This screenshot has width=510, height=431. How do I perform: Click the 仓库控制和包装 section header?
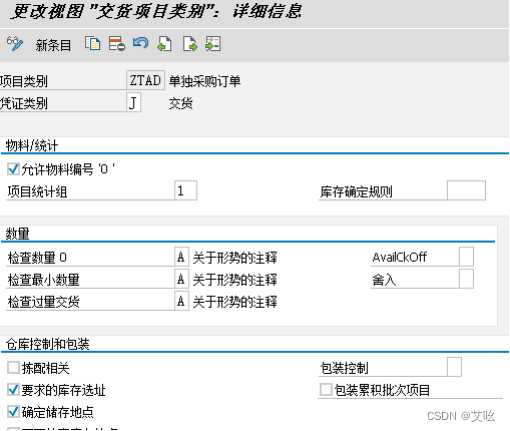tap(48, 344)
